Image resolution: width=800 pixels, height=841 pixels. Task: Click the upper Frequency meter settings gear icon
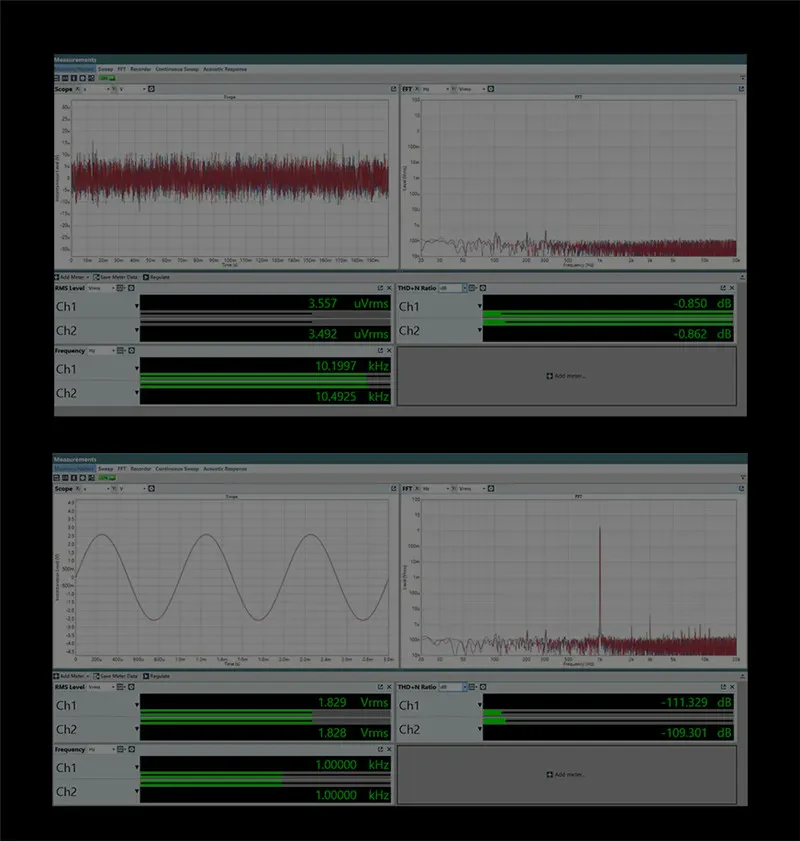click(x=131, y=351)
